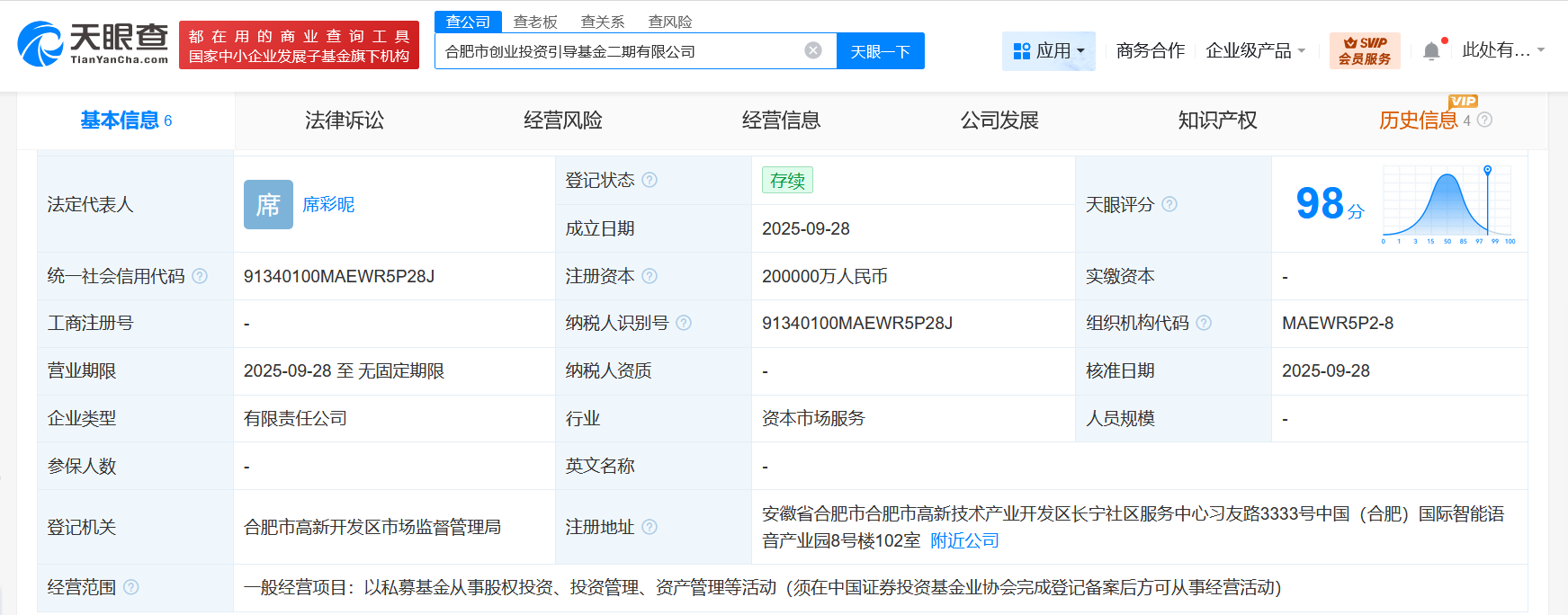This screenshot has width=1568, height=615.
Task: Click help icon beside 经营范围
Action: pyautogui.click(x=131, y=587)
